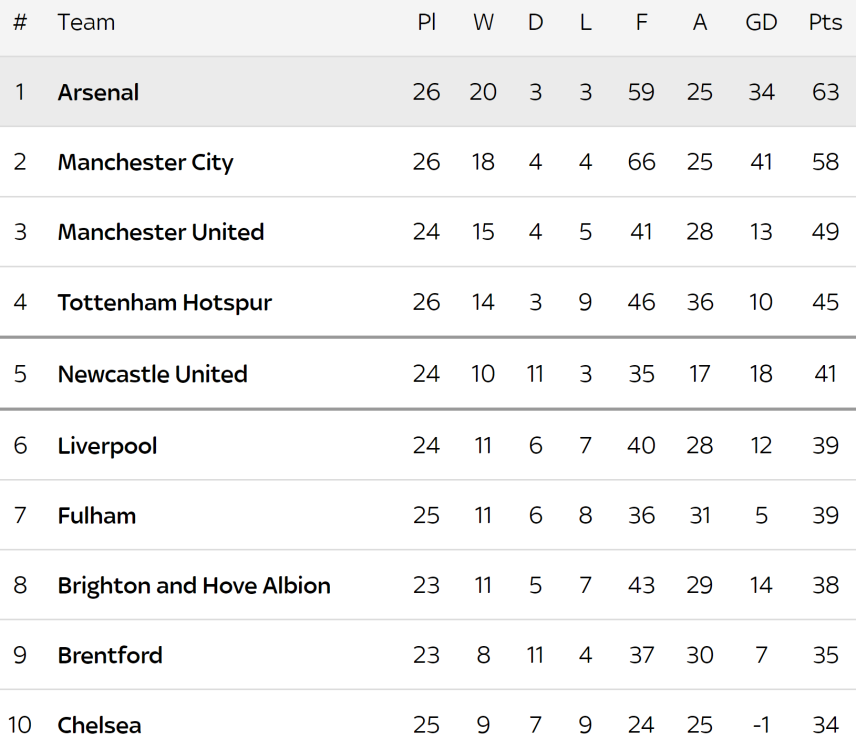Screen dimensions: 856x750
Task: Open the Manchester City team link
Action: click(145, 162)
